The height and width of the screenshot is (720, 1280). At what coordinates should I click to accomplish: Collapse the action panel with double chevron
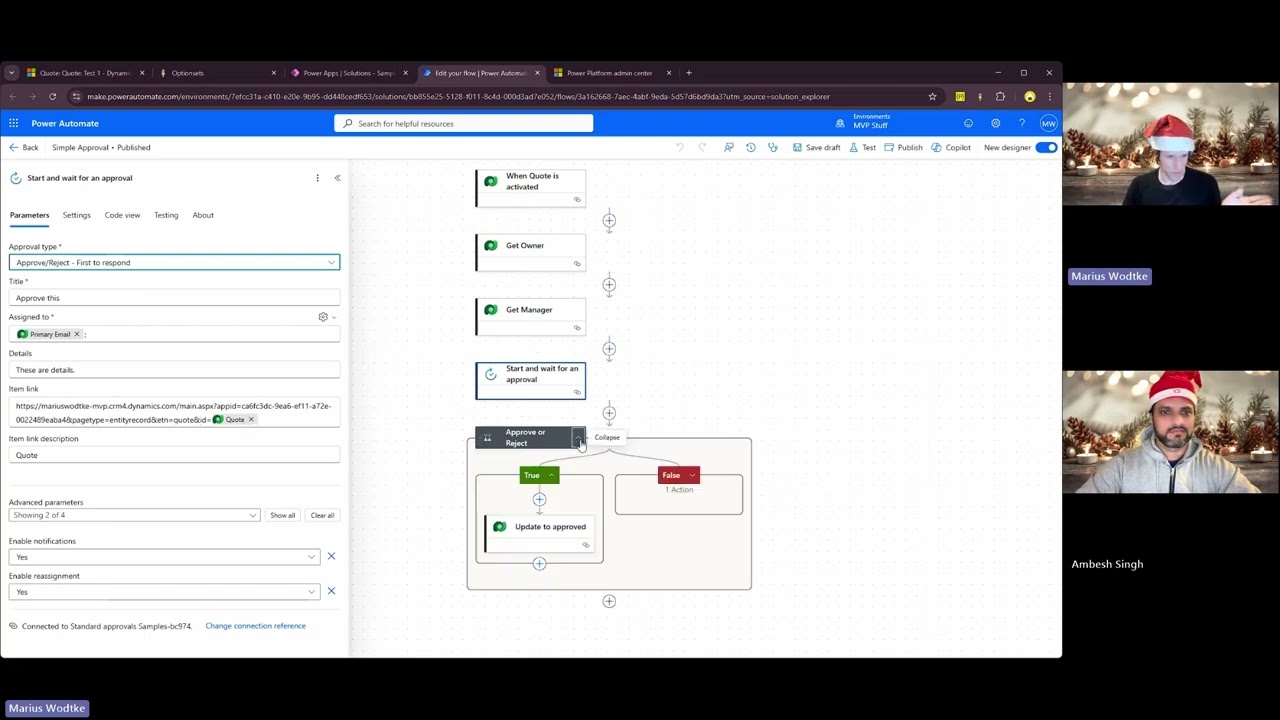[337, 178]
